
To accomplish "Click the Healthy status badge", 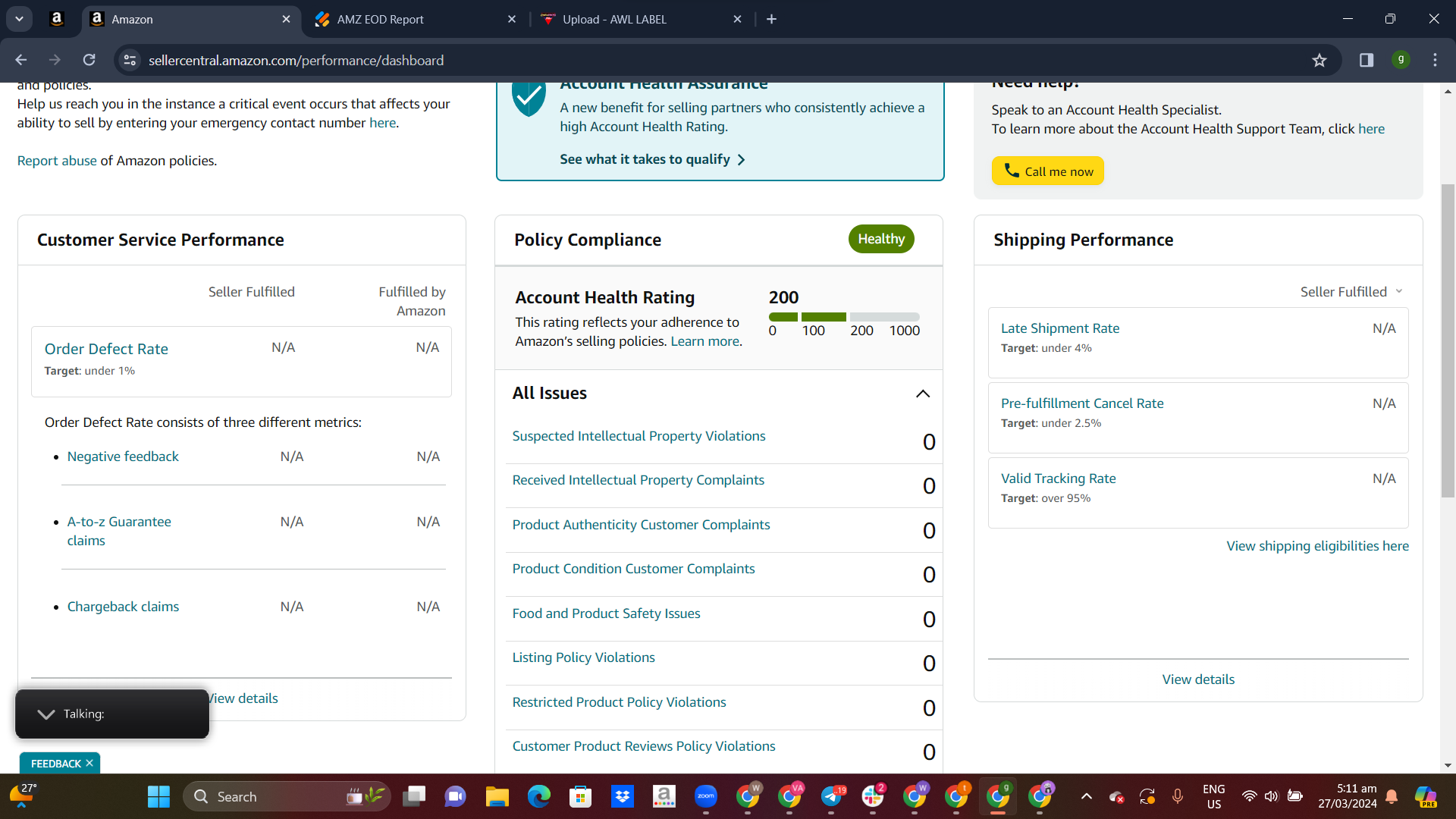I will (x=881, y=239).
